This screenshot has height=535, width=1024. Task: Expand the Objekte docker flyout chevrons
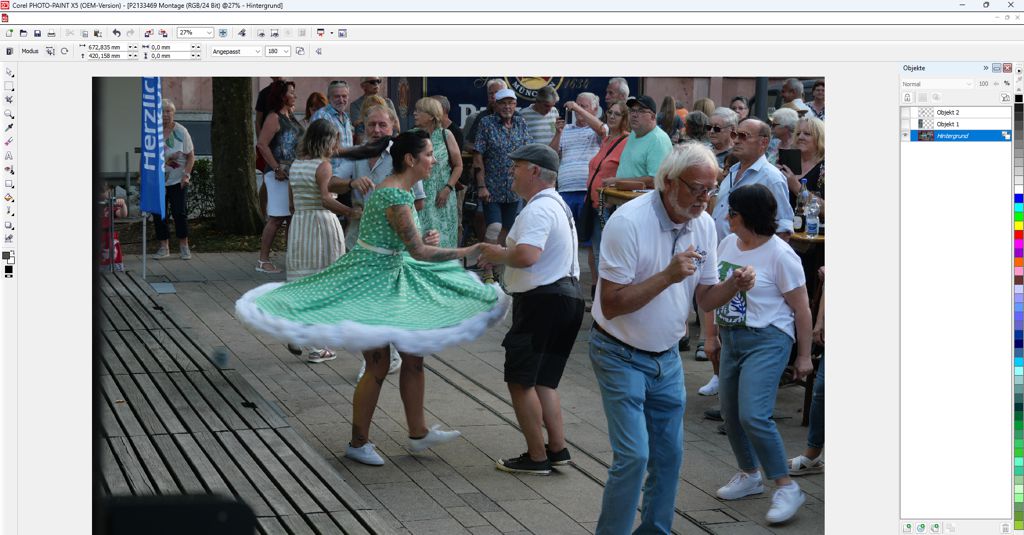[985, 68]
